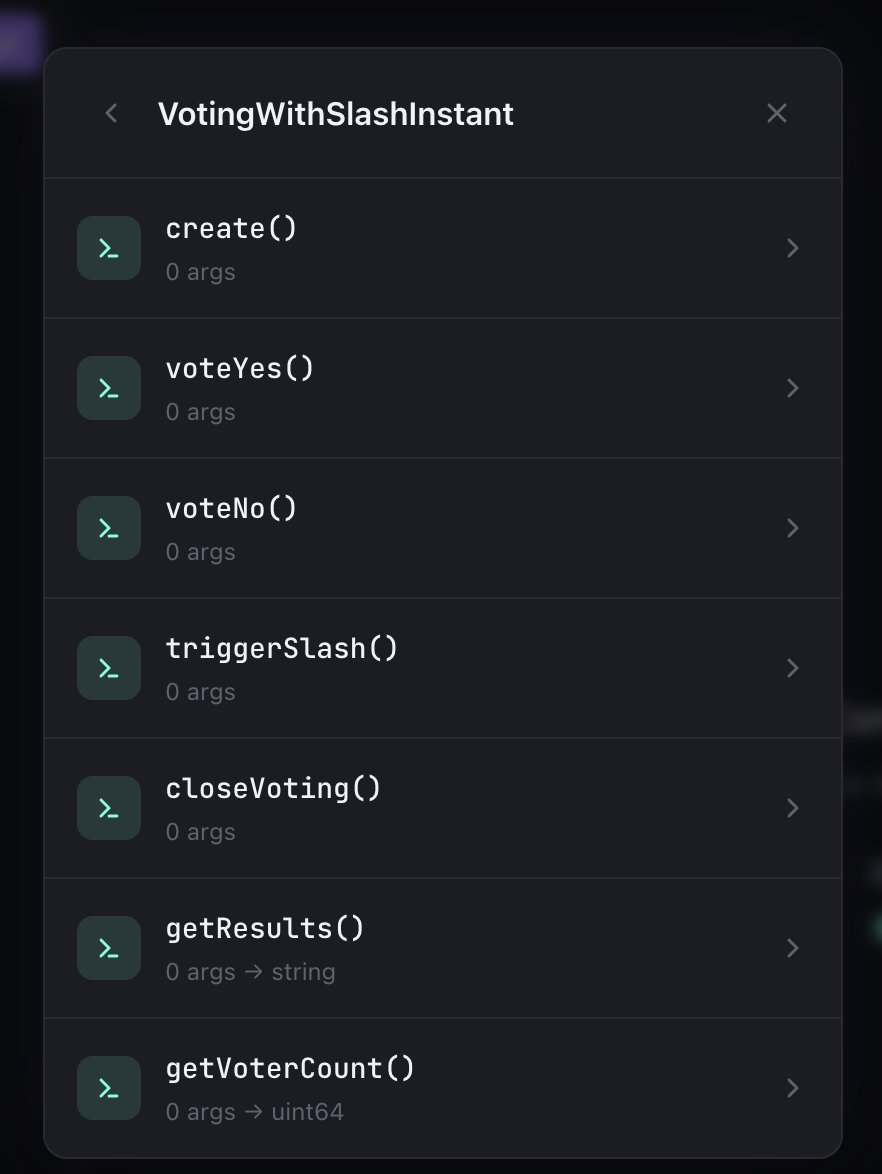The image size is (882, 1174).
Task: Select the triggerSlash() method label
Action: pos(282,649)
